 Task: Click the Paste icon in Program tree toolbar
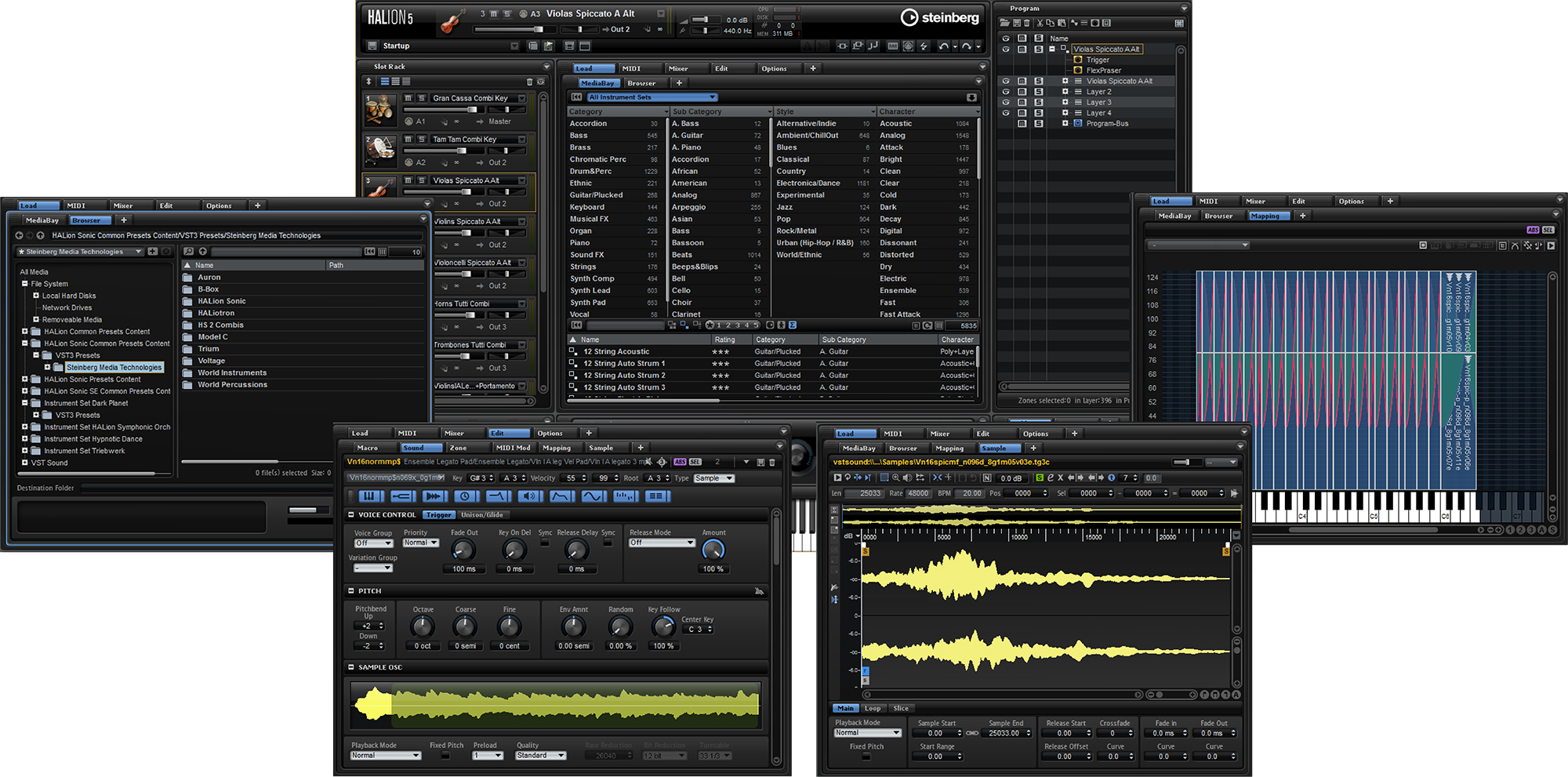click(1062, 23)
